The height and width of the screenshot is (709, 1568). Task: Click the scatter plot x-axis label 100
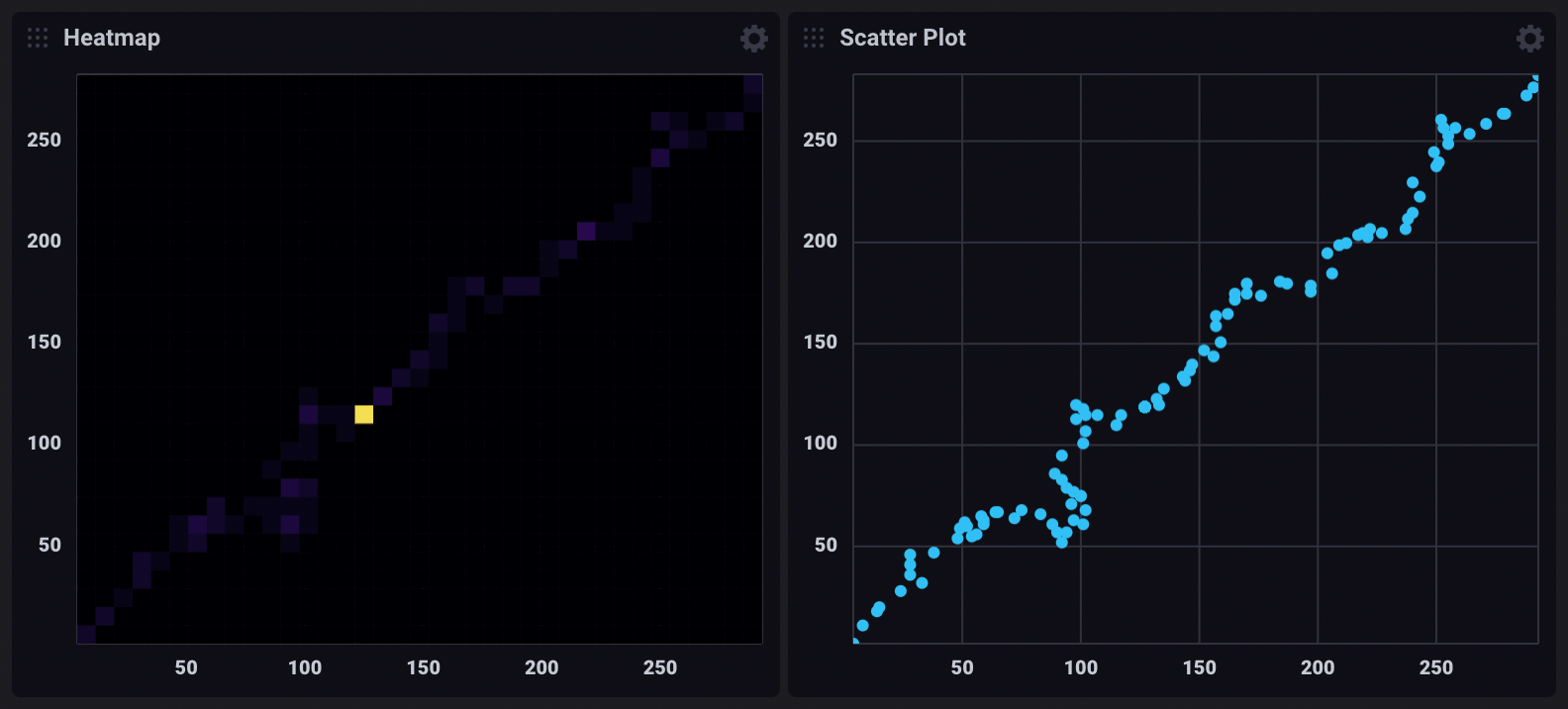[1081, 667]
